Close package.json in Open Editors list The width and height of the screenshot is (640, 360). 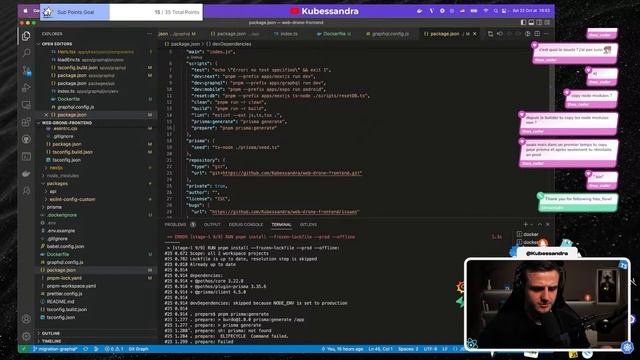(46, 115)
